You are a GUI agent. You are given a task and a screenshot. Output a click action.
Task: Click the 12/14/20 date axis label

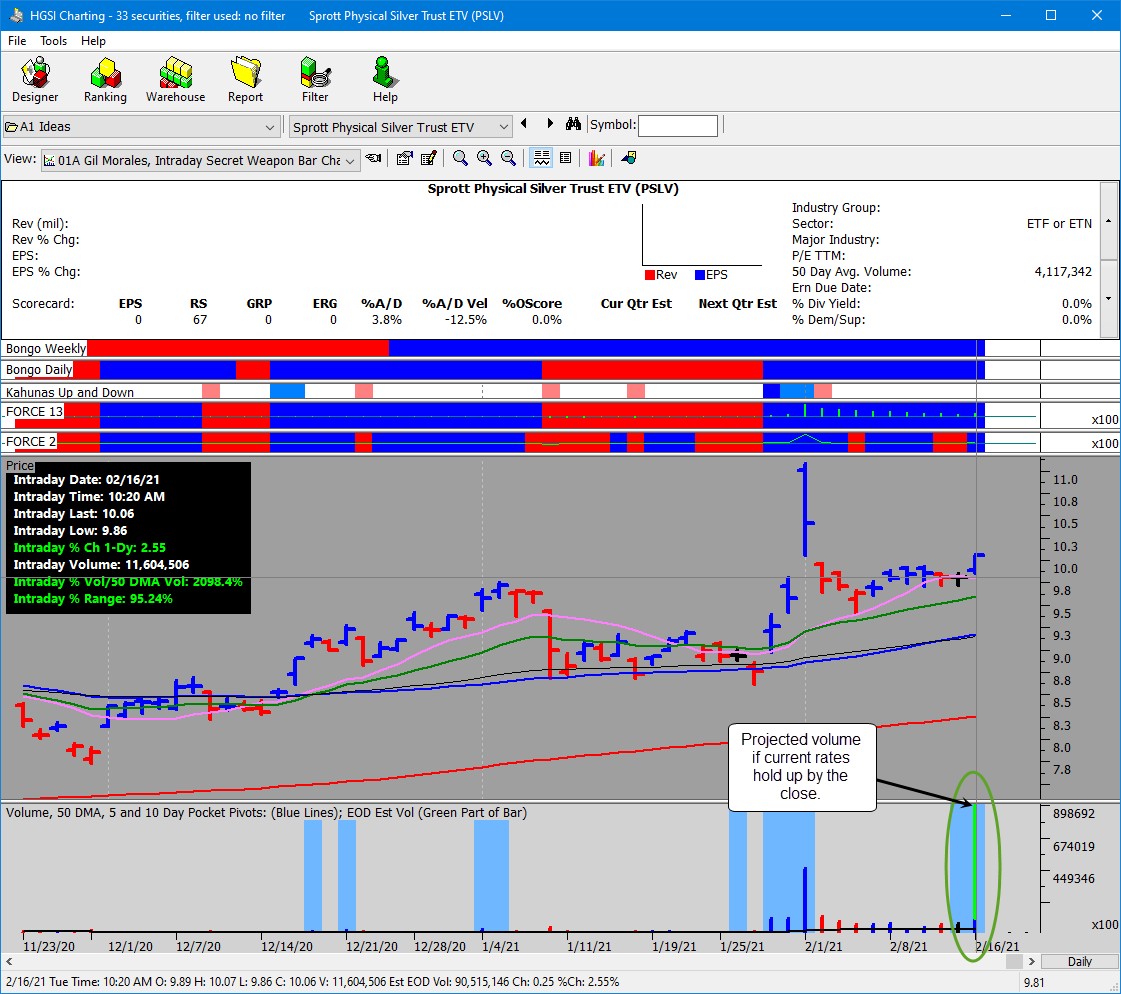[x=287, y=946]
